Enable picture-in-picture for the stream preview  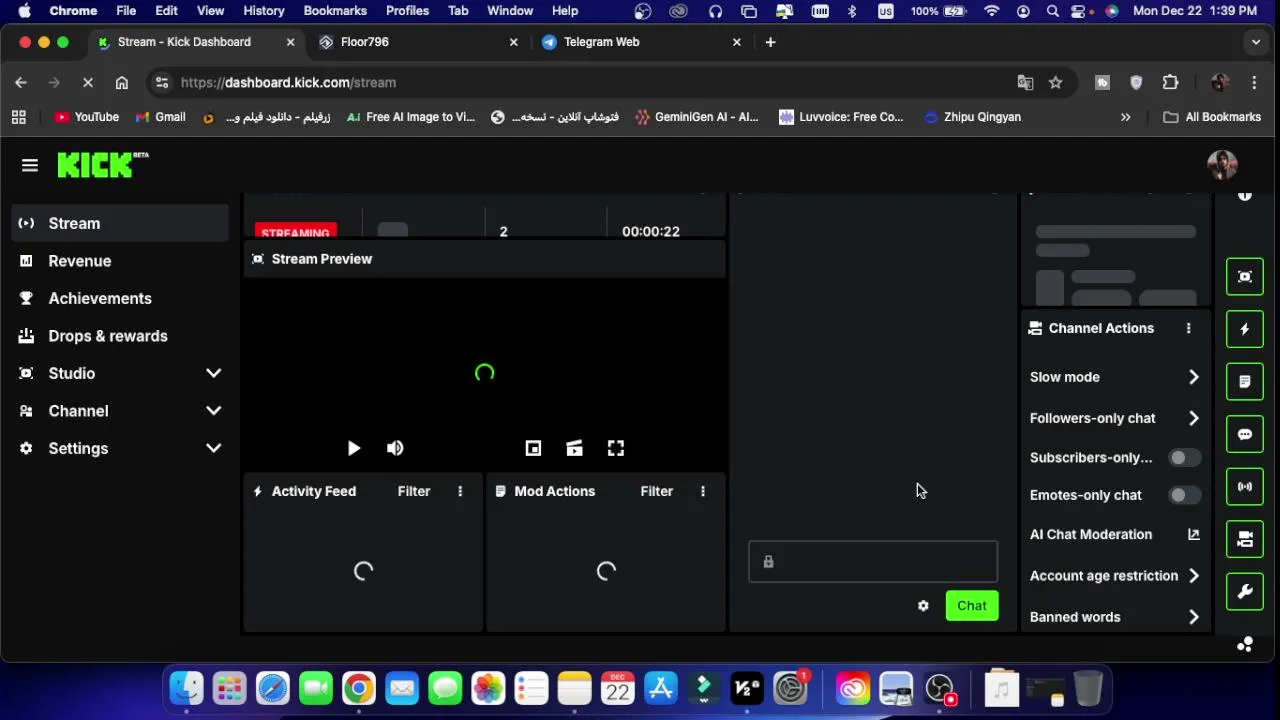(533, 449)
